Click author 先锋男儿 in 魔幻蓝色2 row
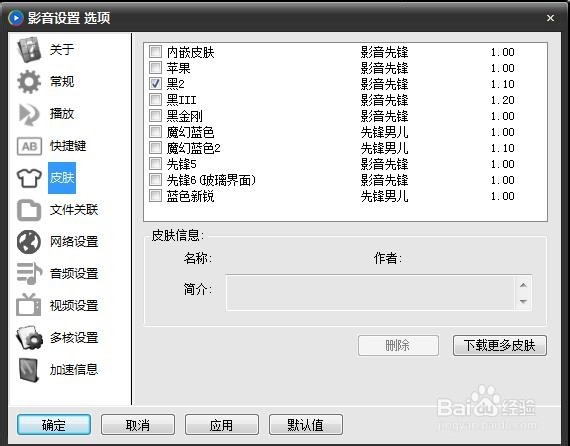 pyautogui.click(x=384, y=148)
